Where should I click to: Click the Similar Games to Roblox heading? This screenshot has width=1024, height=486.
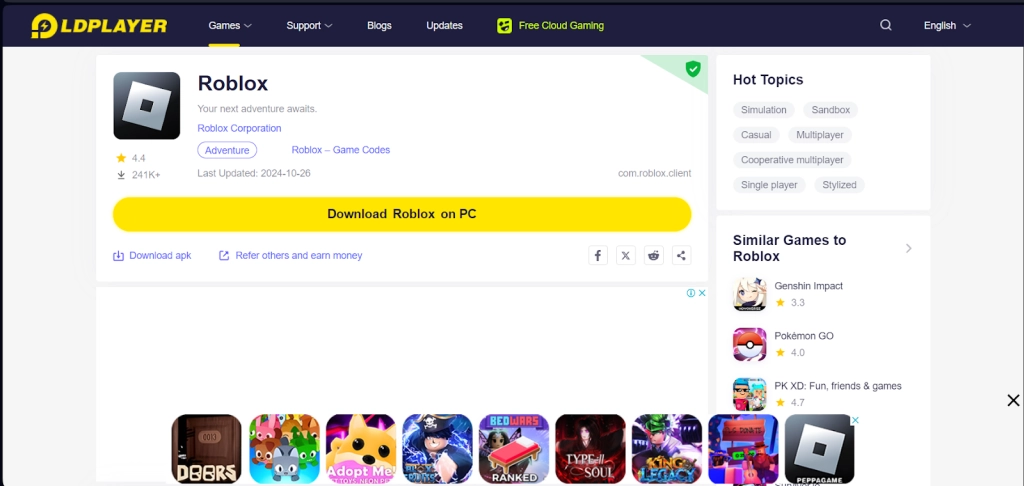click(790, 248)
